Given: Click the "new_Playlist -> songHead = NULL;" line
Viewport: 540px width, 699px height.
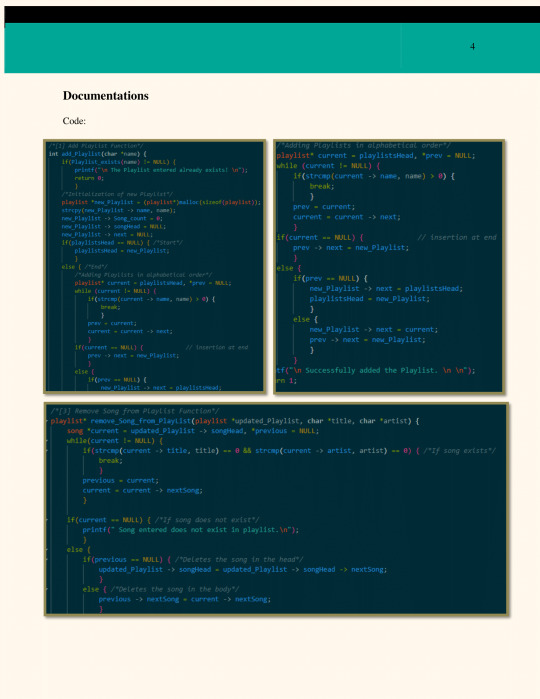Looking at the screenshot, I should point(114,226).
